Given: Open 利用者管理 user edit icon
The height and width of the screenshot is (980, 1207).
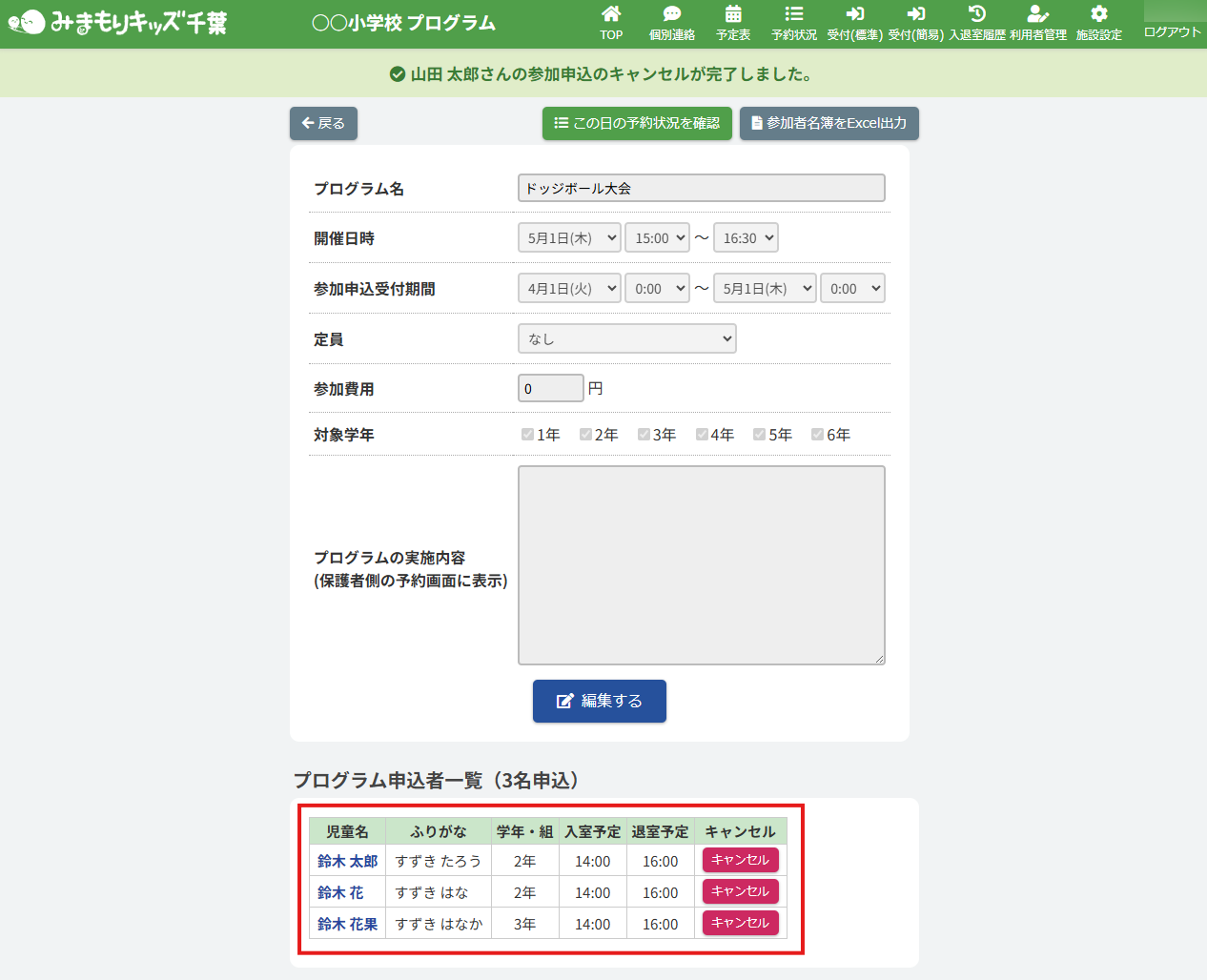Looking at the screenshot, I should [1038, 15].
